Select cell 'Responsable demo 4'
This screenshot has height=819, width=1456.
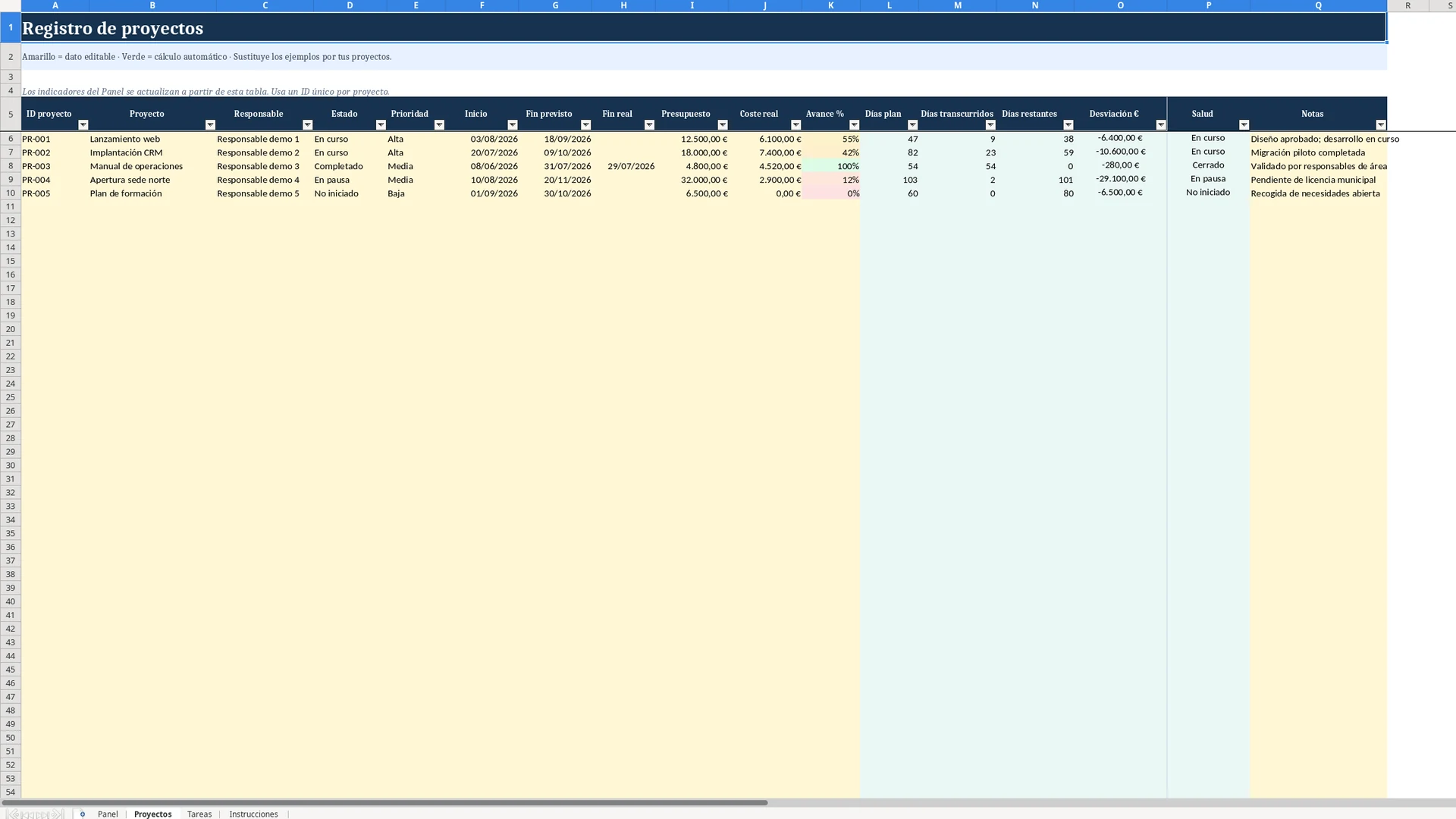click(x=265, y=180)
